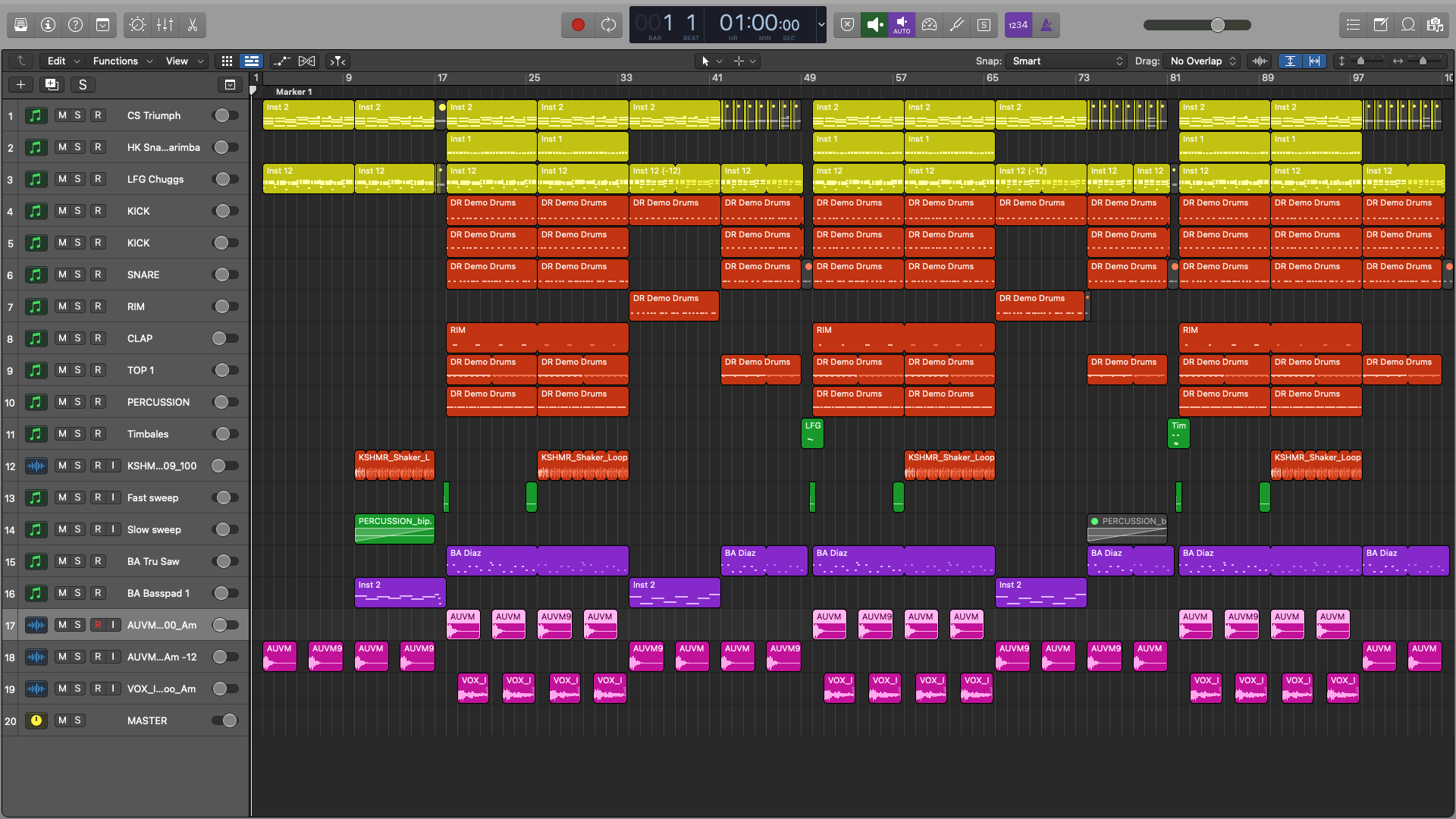Toggle the AUTO low latency button
This screenshot has width=1456, height=819.
pyautogui.click(x=902, y=25)
